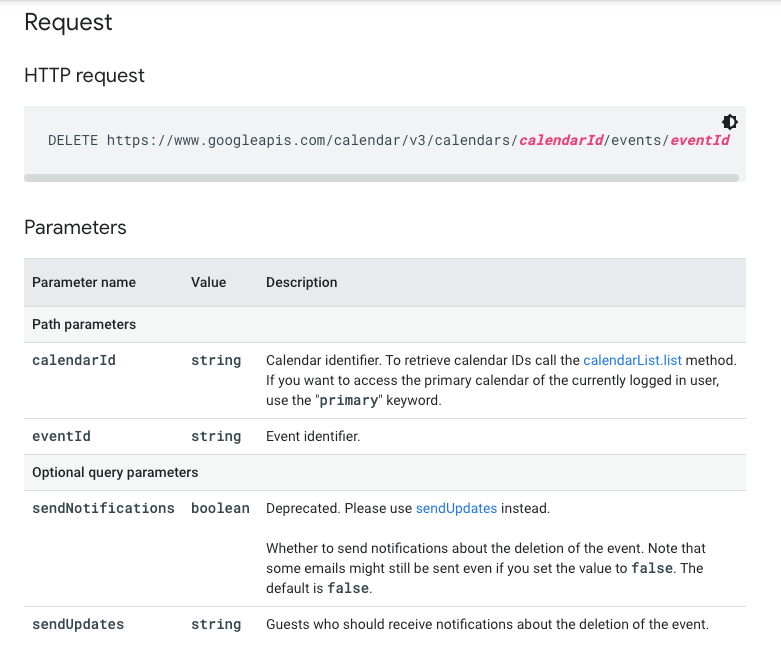Click the sendUpdates parameter name

pos(78,624)
